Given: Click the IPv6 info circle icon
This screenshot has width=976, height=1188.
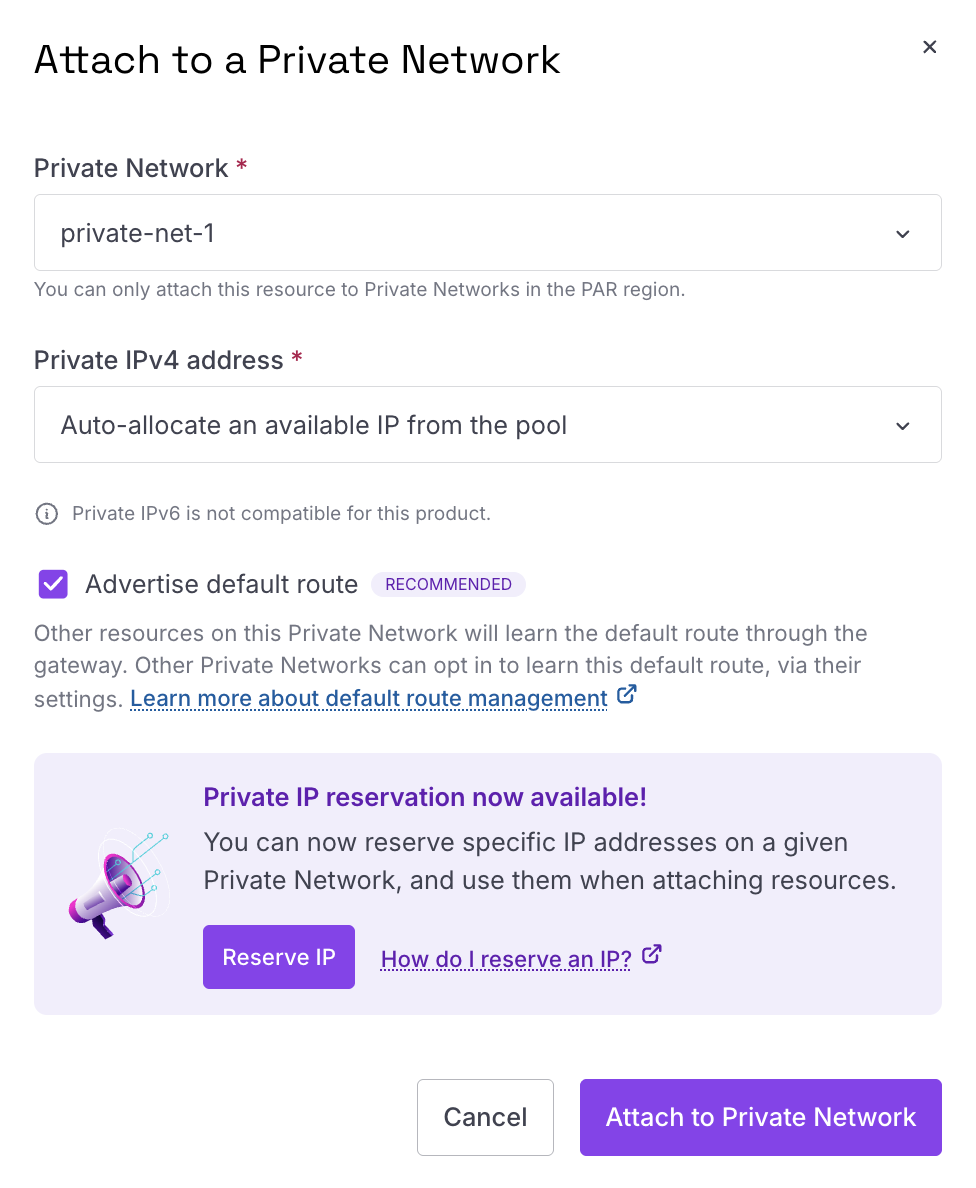Looking at the screenshot, I should (x=47, y=514).
